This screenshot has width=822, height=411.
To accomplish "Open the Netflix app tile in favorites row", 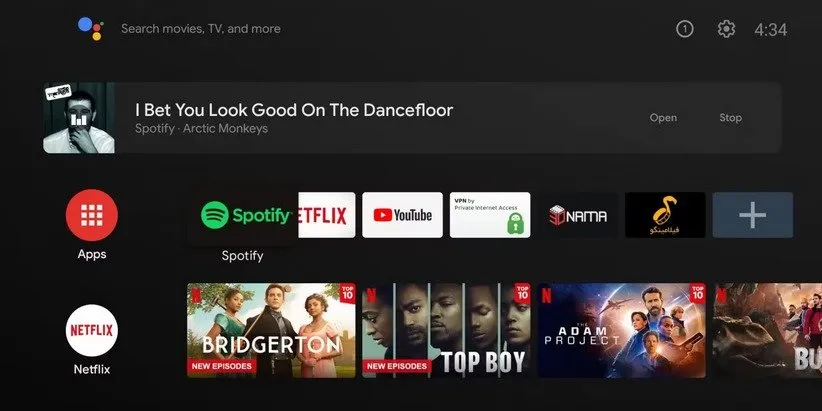I will pyautogui.click(x=326, y=215).
